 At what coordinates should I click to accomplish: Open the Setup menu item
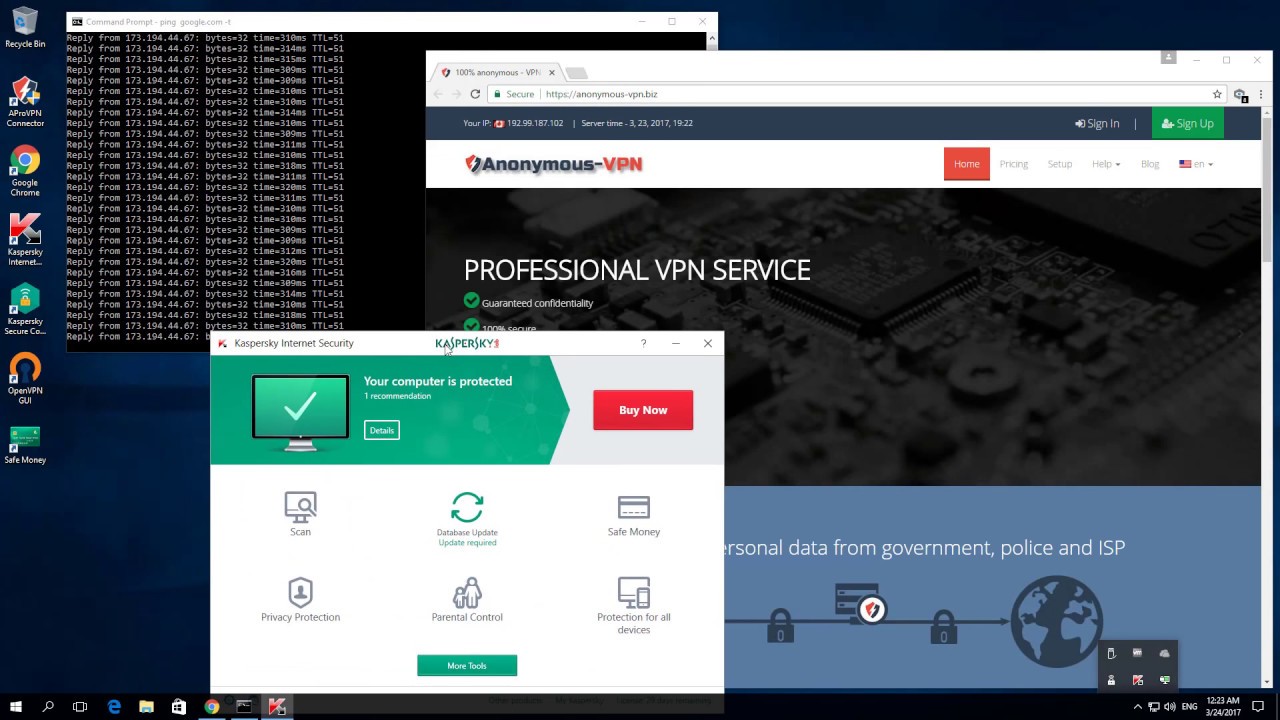1059,164
